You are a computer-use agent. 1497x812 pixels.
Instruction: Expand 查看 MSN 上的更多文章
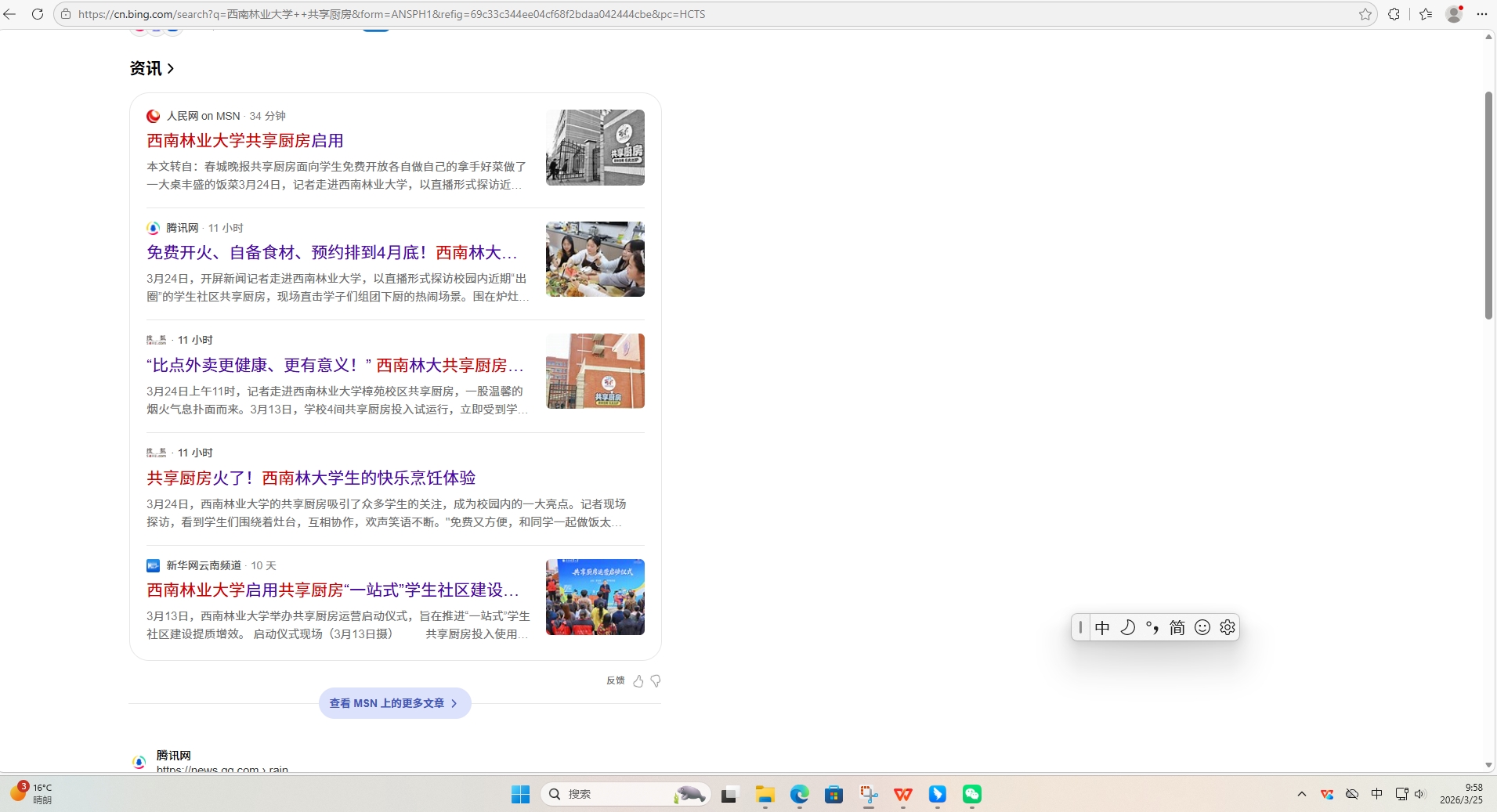pyautogui.click(x=394, y=703)
